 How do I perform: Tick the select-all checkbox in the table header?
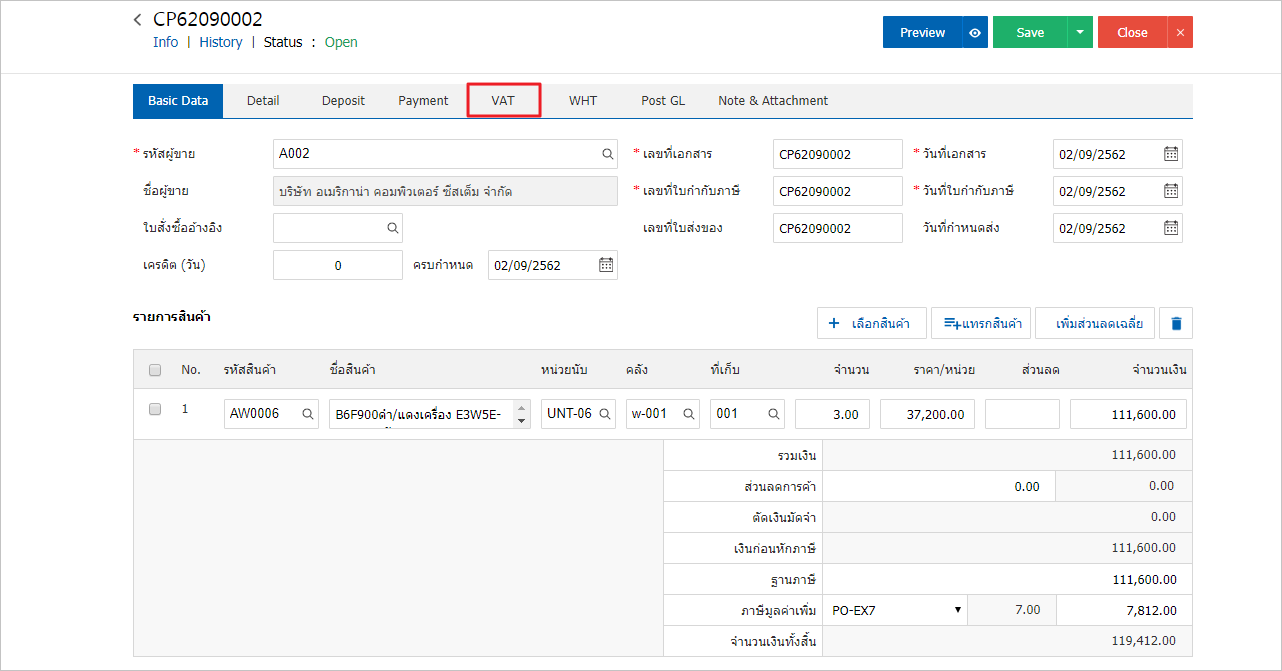pos(155,370)
